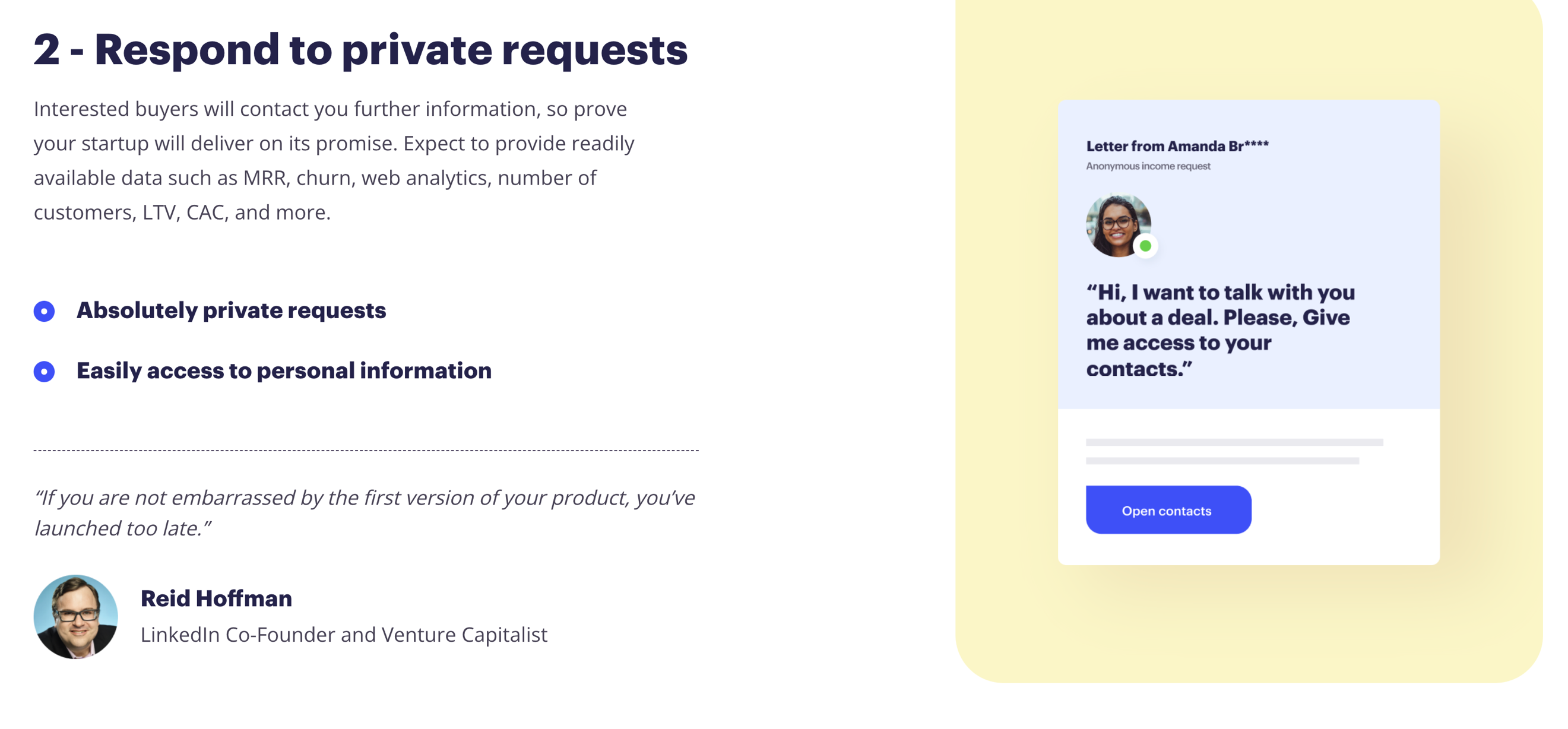Click bullet icon beside Easily access to personal information
Viewport: 1568px width, 729px height.
point(44,371)
